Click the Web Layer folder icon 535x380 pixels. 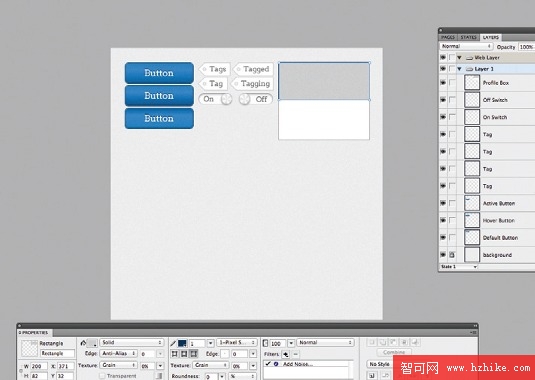pyautogui.click(x=469, y=58)
